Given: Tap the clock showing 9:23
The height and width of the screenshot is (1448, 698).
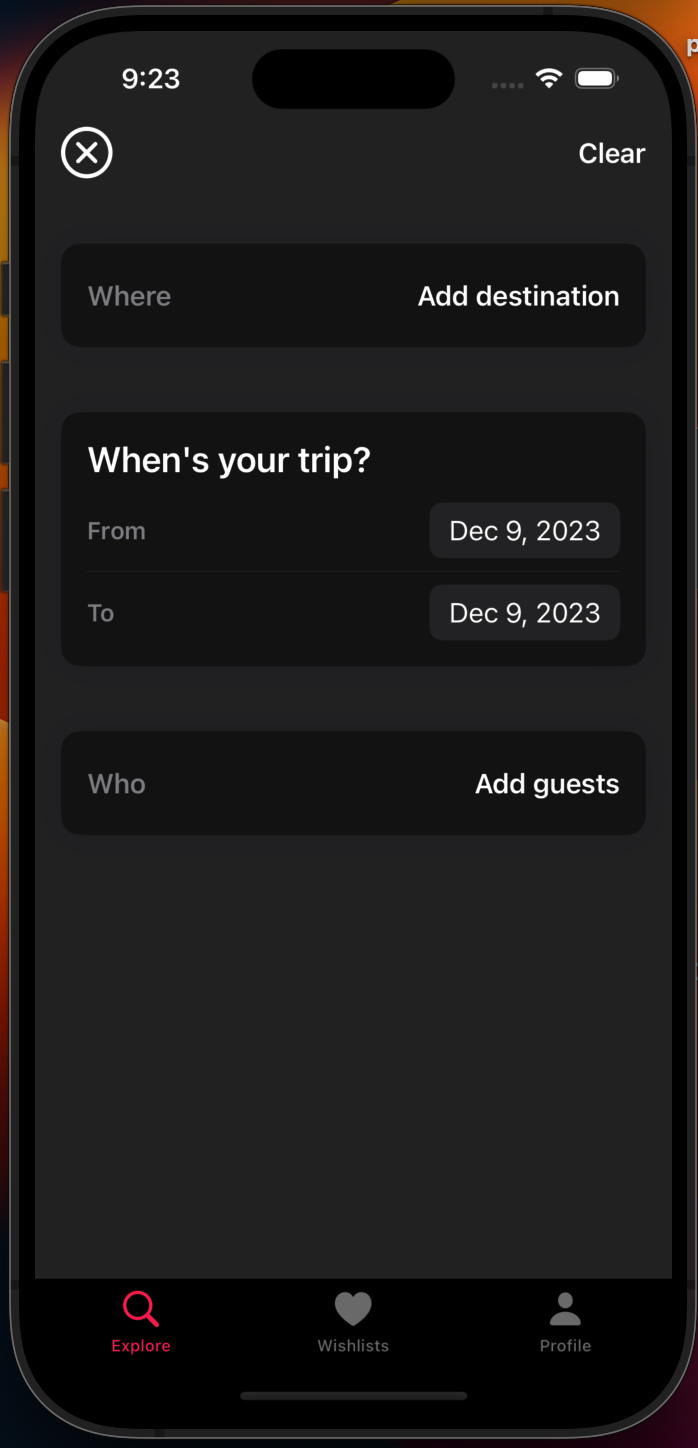Looking at the screenshot, I should [x=150, y=78].
